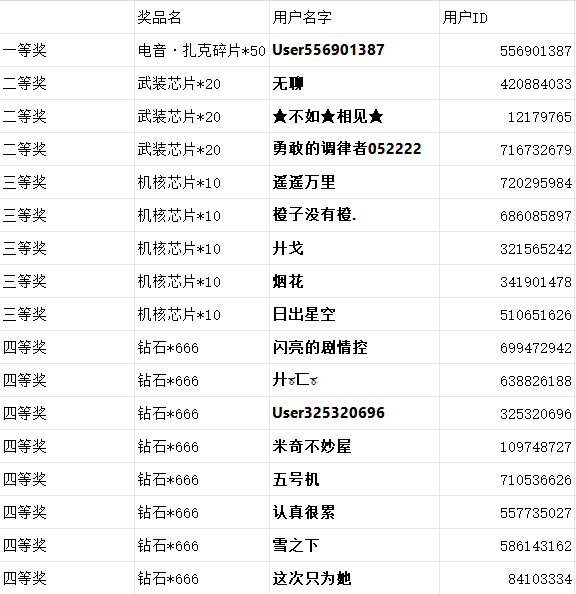
Task: Click the 一等奖 cell
Action: 67,50
